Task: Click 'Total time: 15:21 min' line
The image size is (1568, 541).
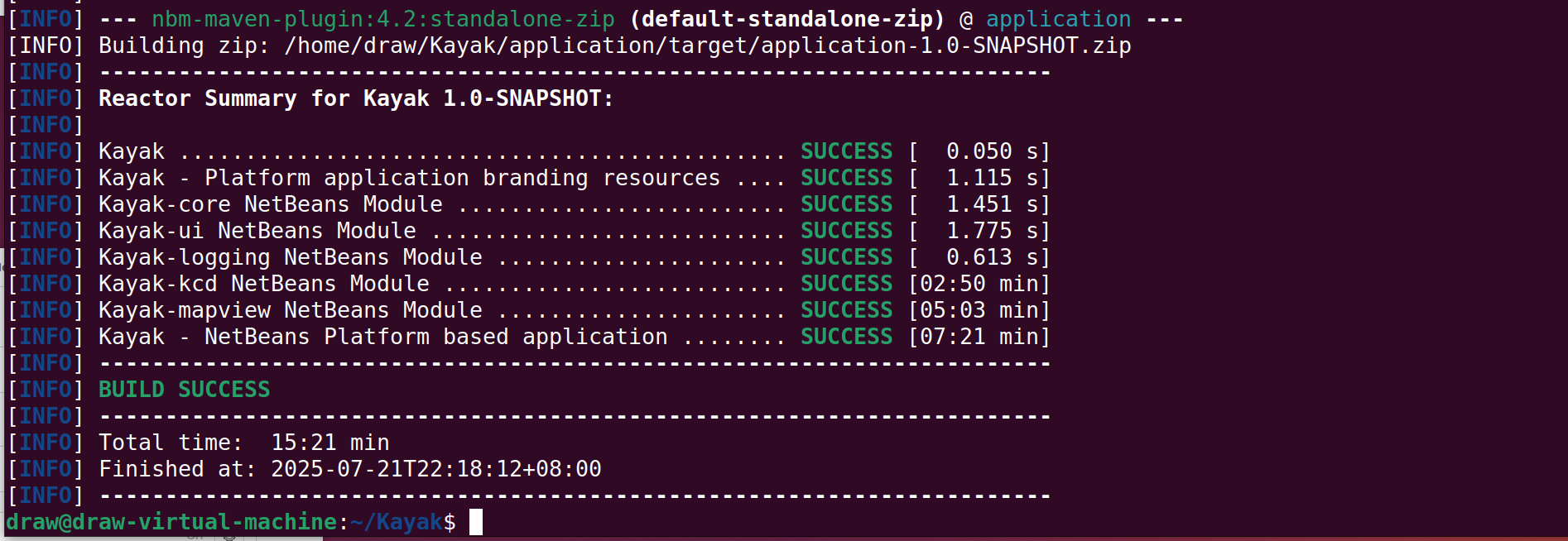Action: click(244, 443)
